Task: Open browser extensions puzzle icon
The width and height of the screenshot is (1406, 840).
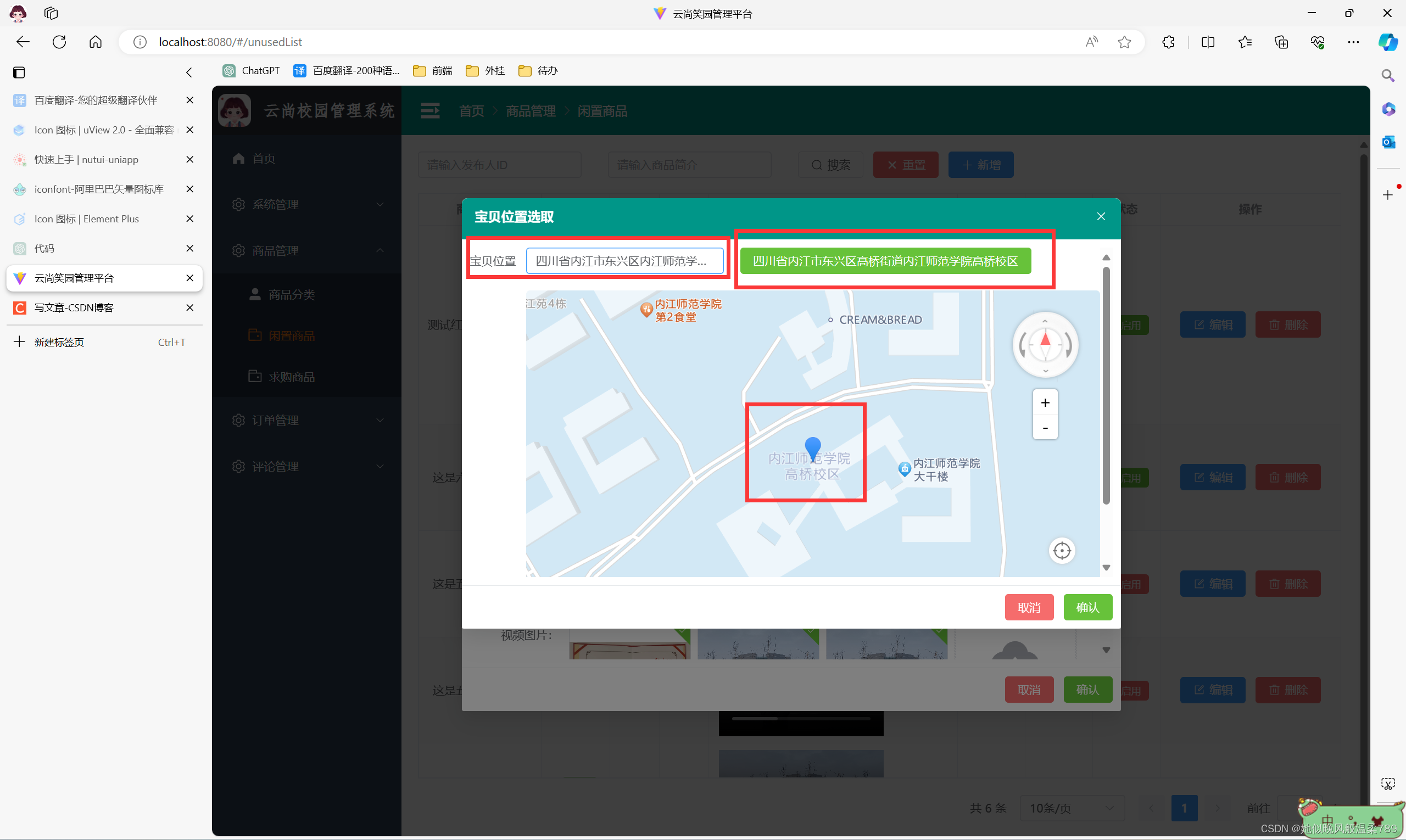Action: click(x=1168, y=42)
